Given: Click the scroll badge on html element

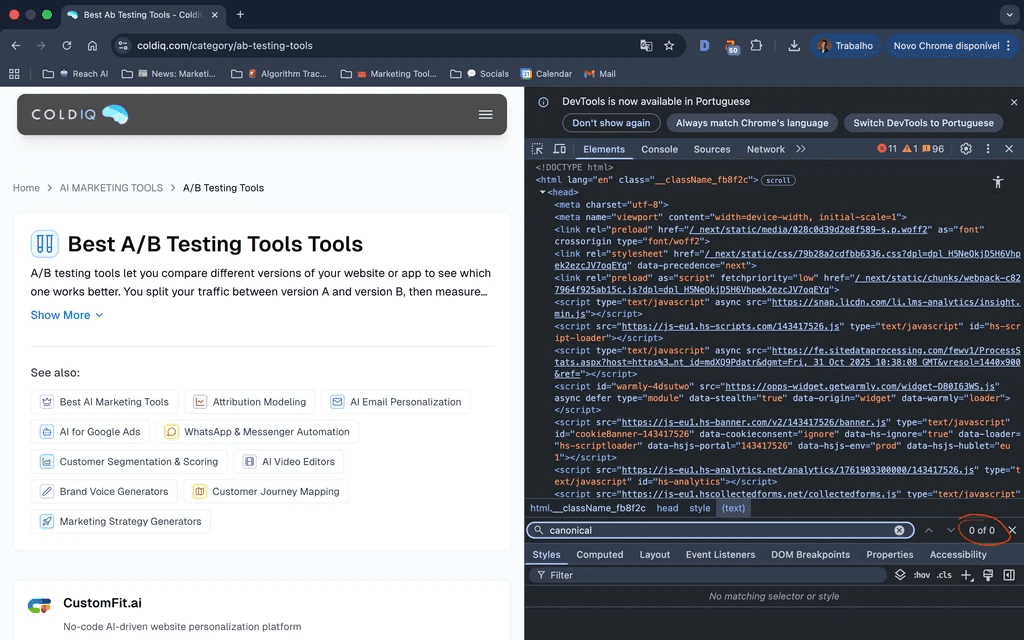Looking at the screenshot, I should coord(778,180).
